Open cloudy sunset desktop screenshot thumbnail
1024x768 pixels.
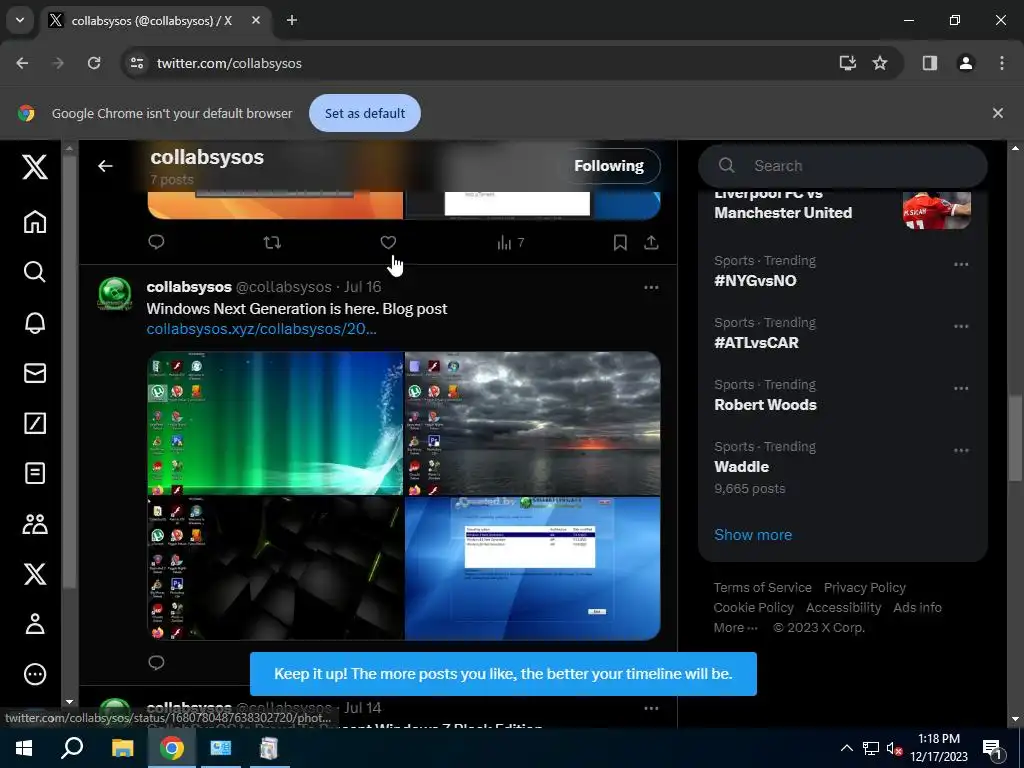(x=533, y=423)
